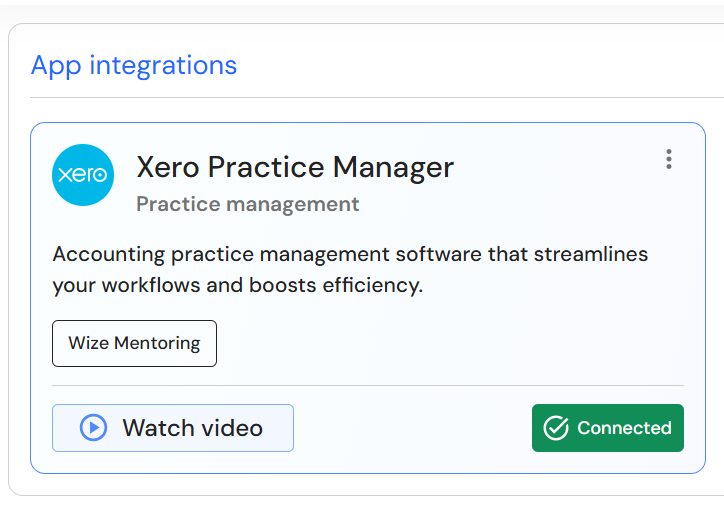Click the accounting practice description text
This screenshot has width=724, height=505.
tap(350, 254)
